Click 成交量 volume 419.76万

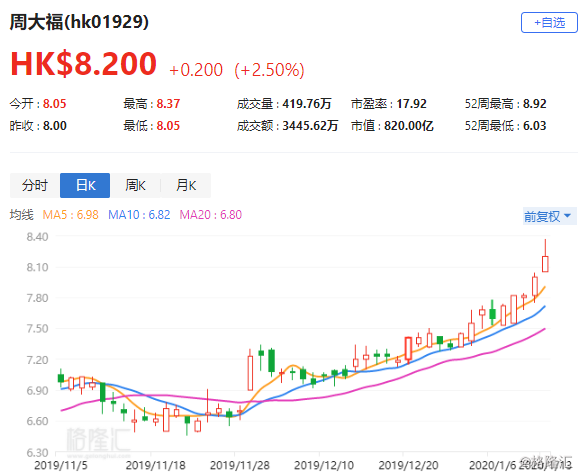pos(307,104)
